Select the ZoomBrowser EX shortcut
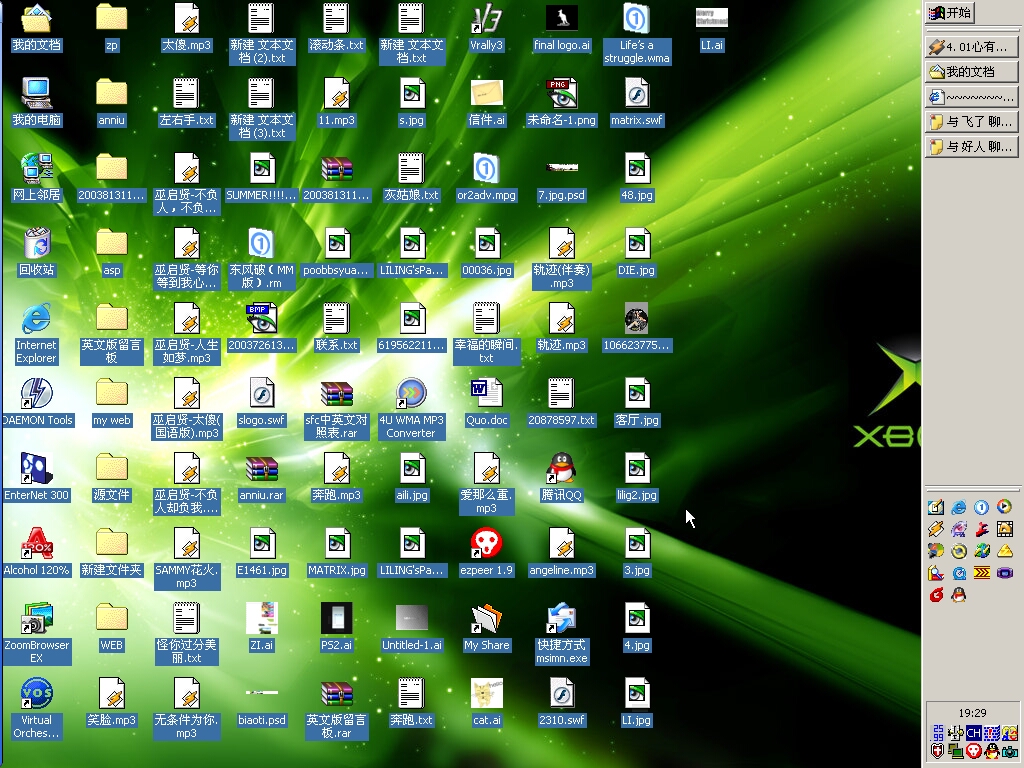This screenshot has width=1024, height=768. [x=37, y=633]
